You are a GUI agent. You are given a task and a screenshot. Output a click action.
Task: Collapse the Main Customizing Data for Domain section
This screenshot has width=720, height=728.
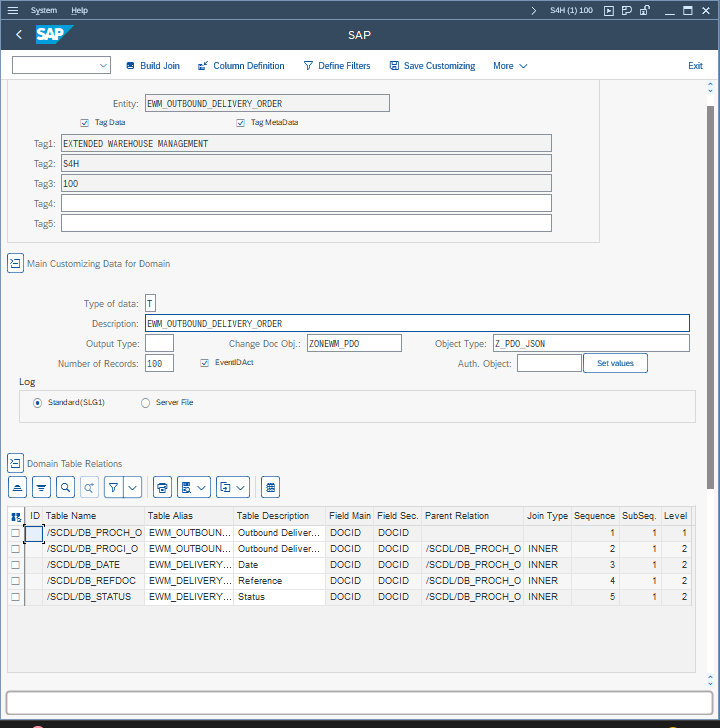(x=15, y=264)
